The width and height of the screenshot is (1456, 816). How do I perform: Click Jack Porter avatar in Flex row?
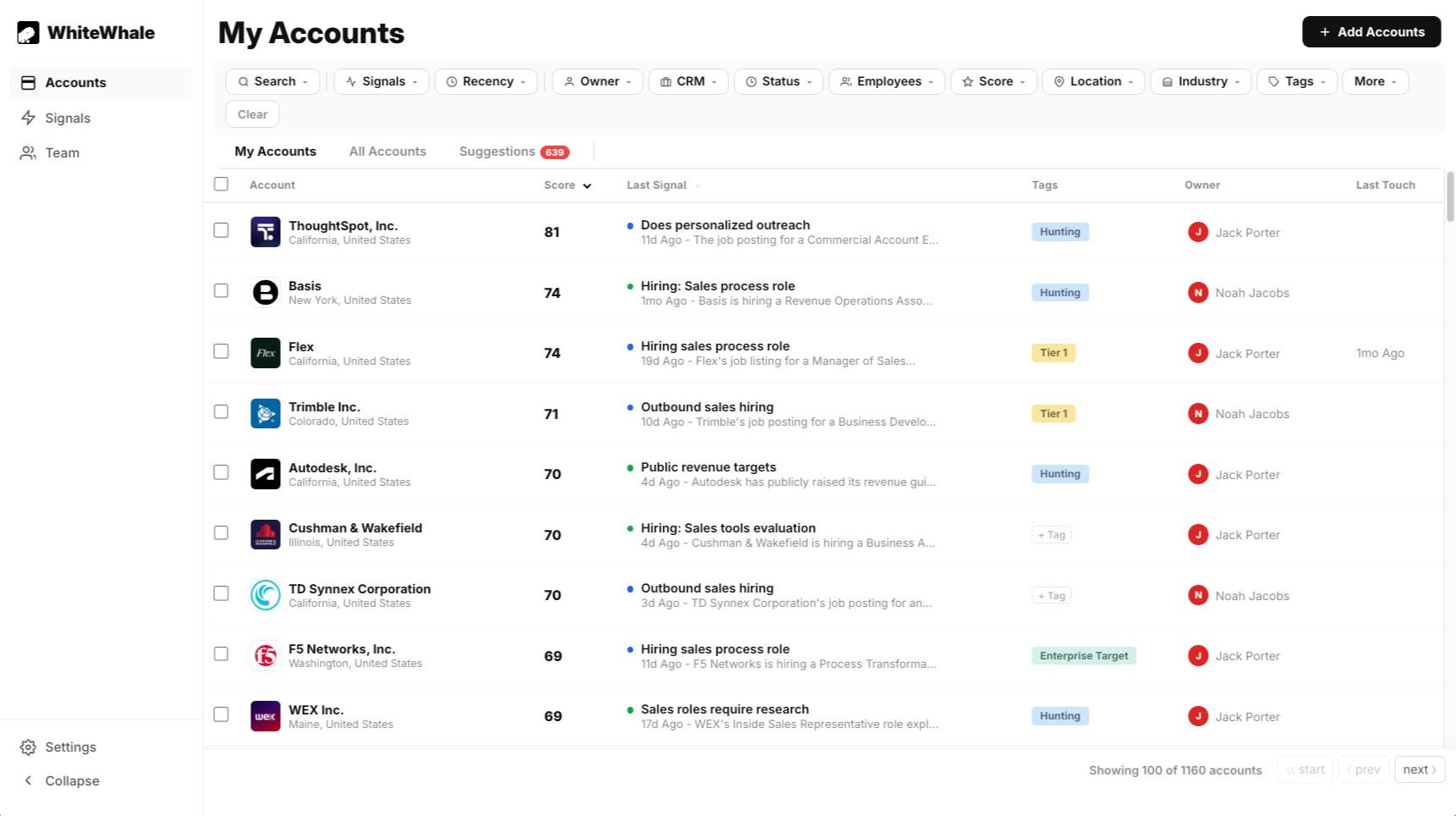click(x=1198, y=353)
